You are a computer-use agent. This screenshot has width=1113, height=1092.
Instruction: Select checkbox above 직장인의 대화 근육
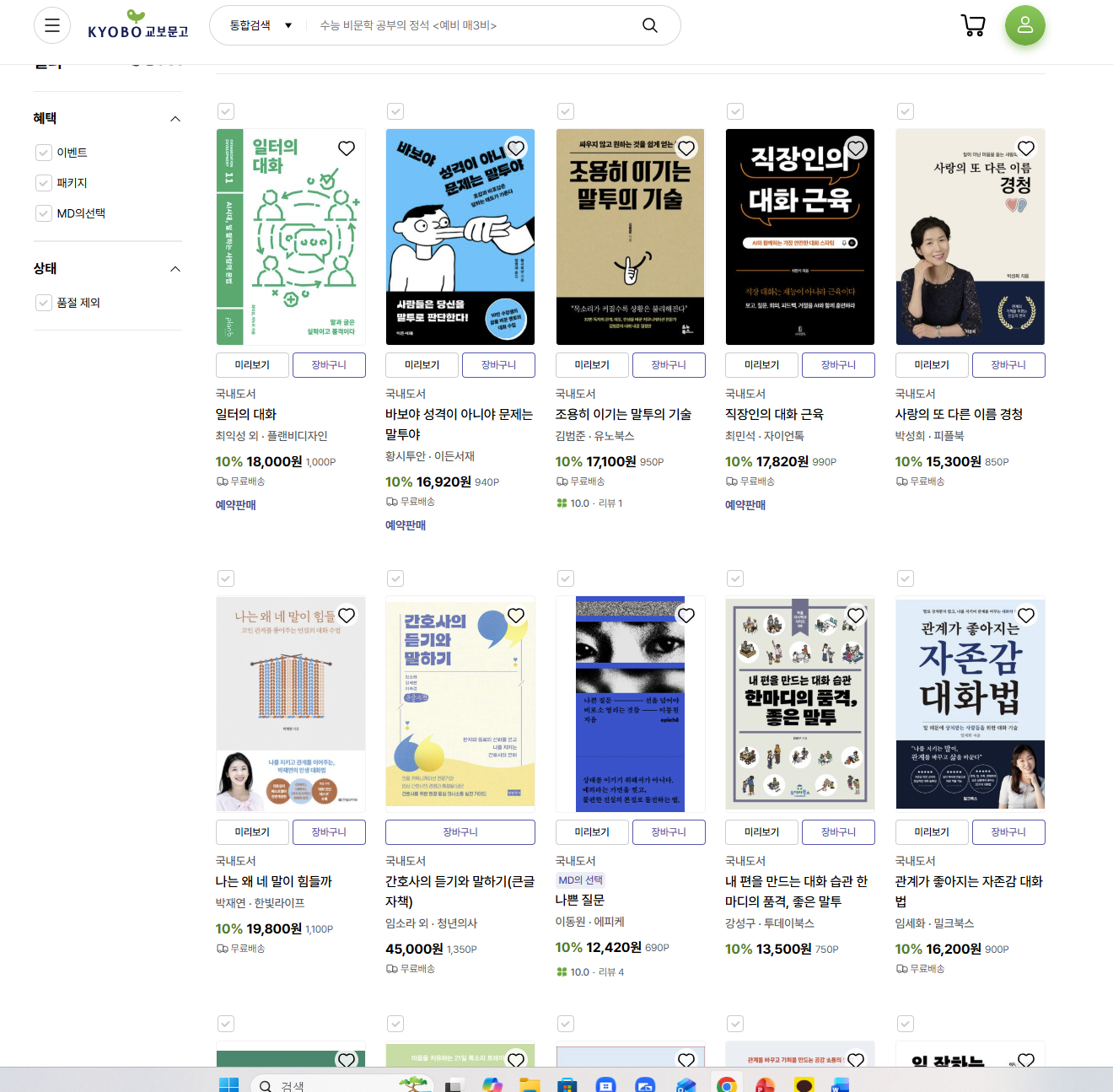click(735, 111)
